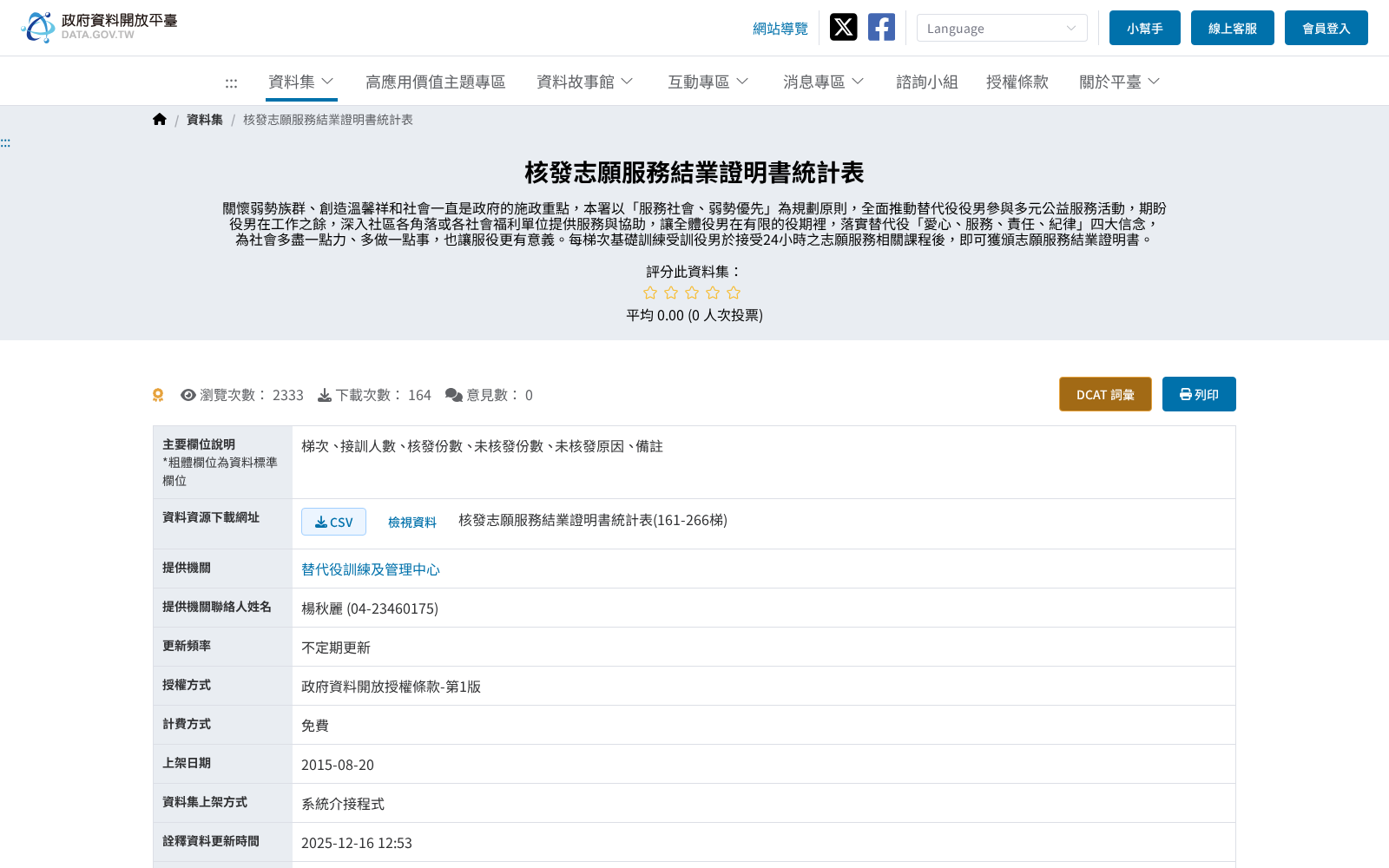Click the 列印 print button
This screenshot has width=1389, height=868.
pos(1199,394)
